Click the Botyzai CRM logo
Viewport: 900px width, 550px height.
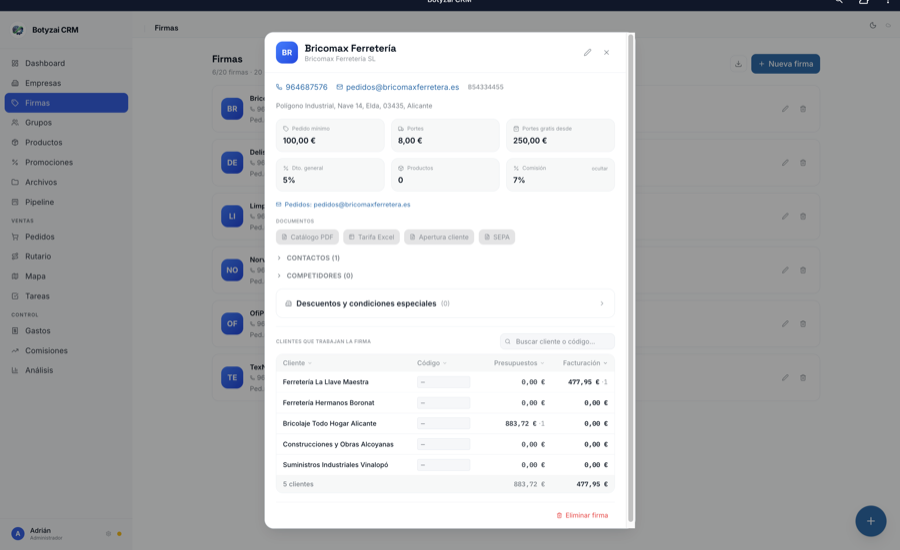(18, 30)
